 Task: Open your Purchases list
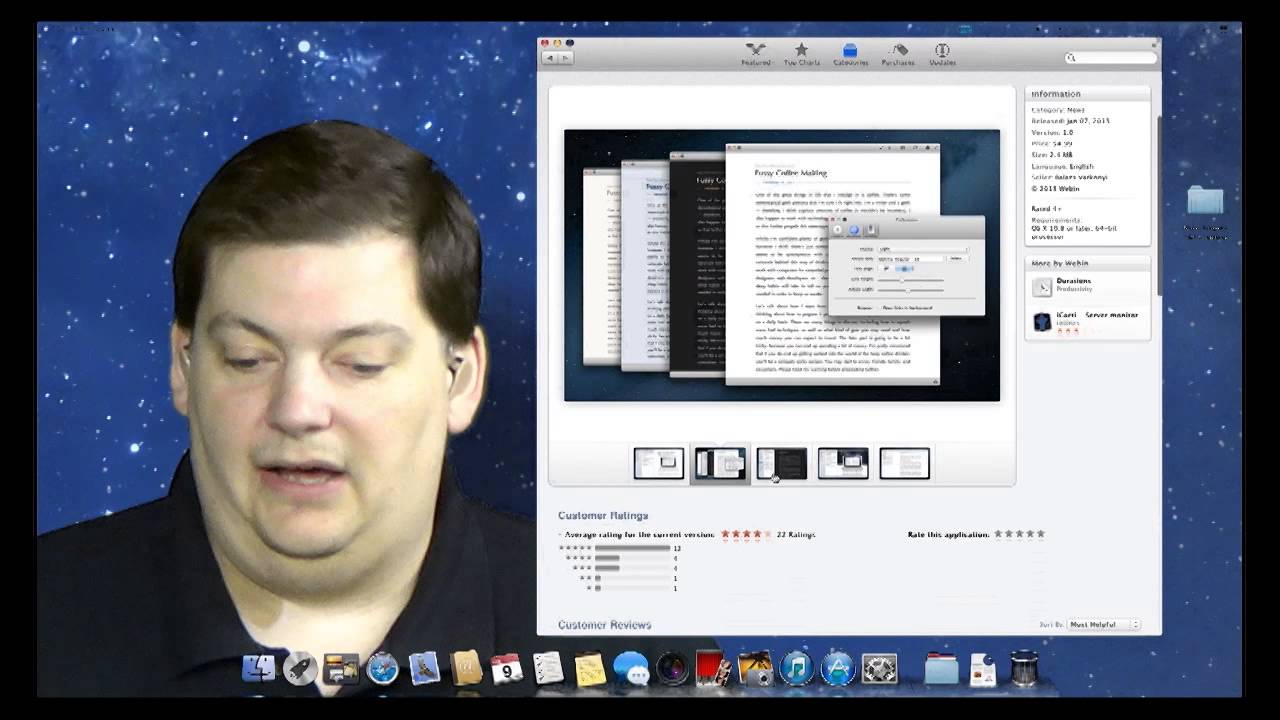tap(897, 52)
